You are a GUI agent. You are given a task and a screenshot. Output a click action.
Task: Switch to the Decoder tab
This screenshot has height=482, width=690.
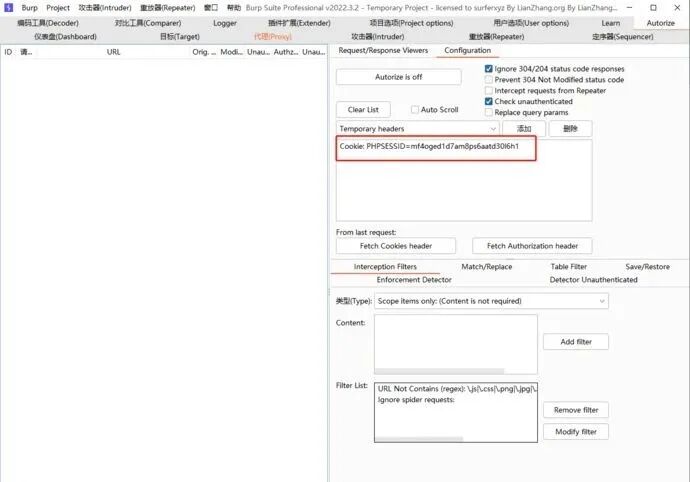click(48, 23)
